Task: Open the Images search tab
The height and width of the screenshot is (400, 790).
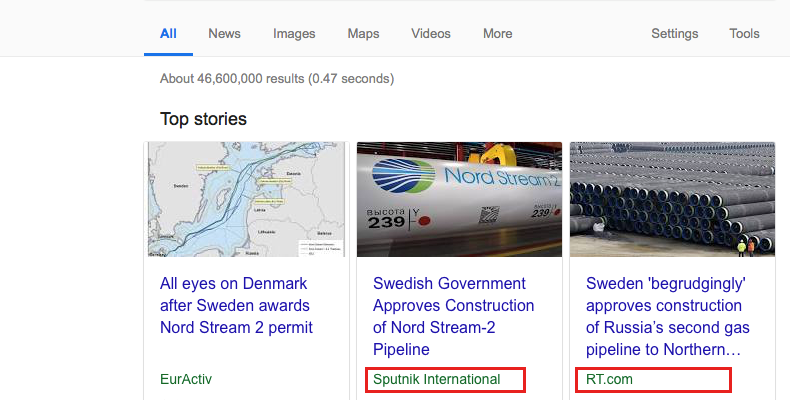Action: tap(294, 34)
